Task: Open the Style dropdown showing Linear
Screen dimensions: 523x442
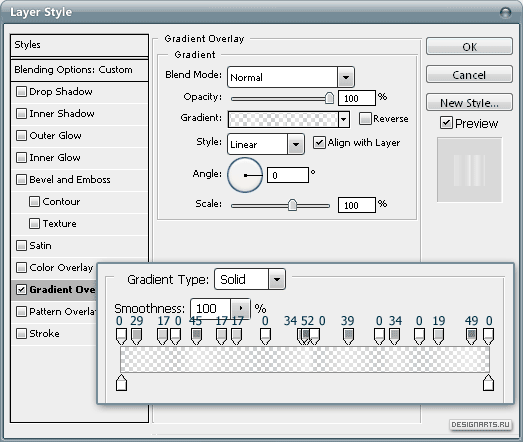Action: point(296,144)
